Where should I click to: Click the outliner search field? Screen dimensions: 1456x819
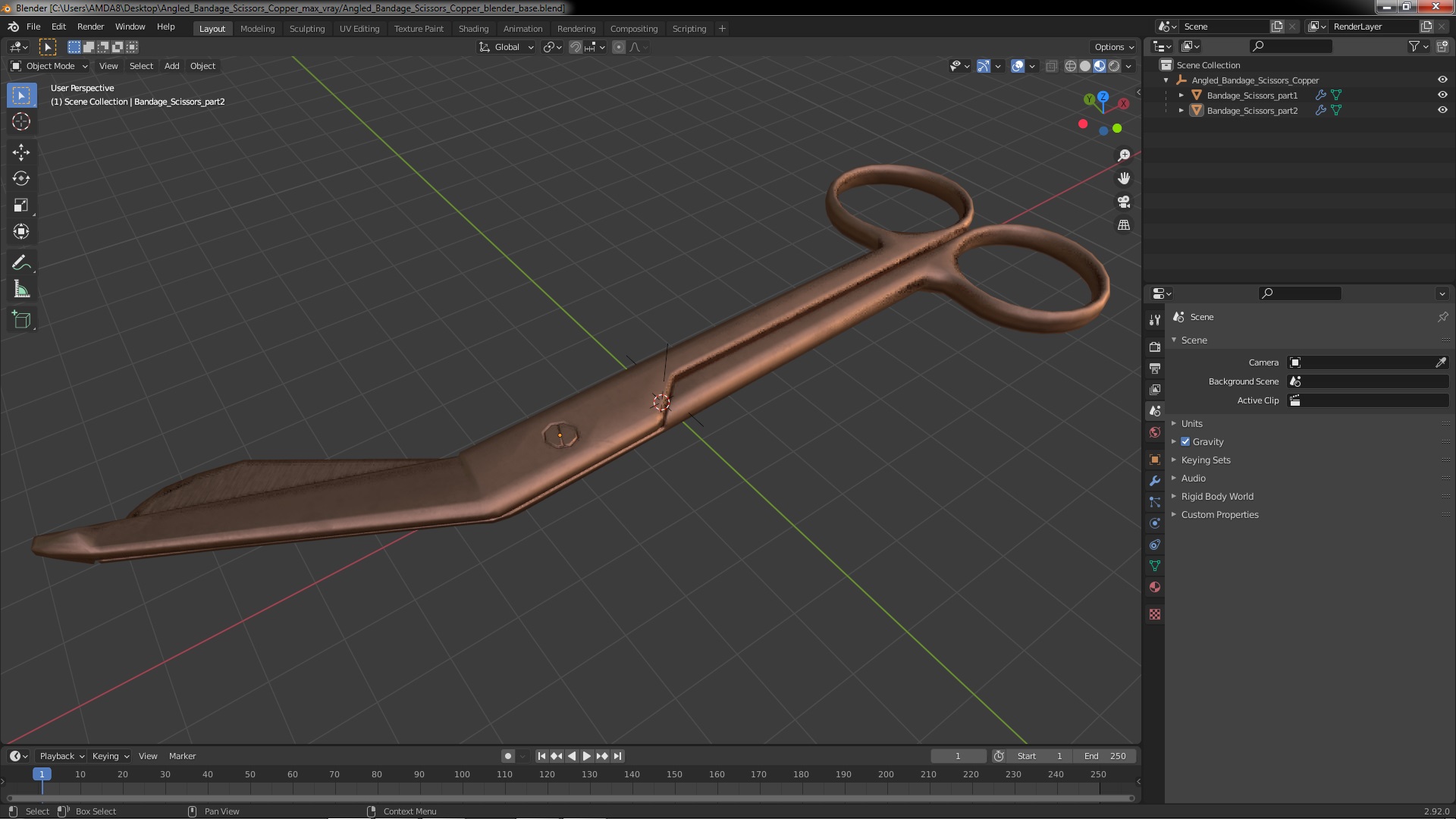[1290, 46]
